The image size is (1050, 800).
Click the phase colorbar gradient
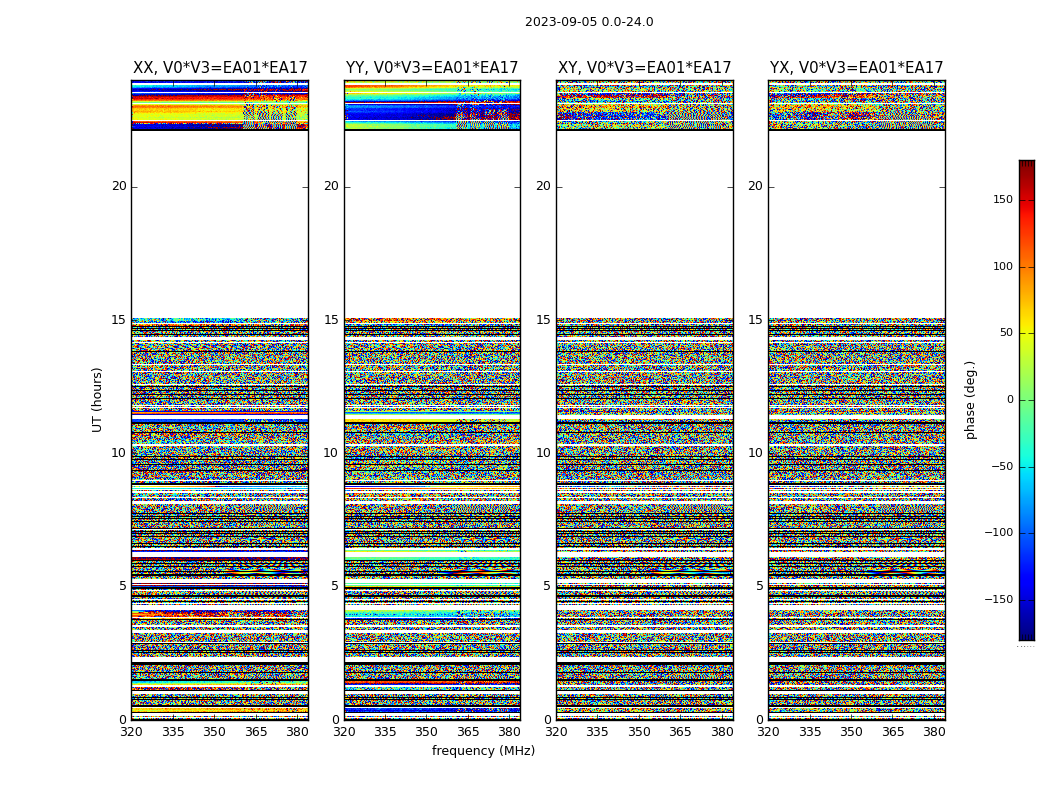coord(1027,400)
